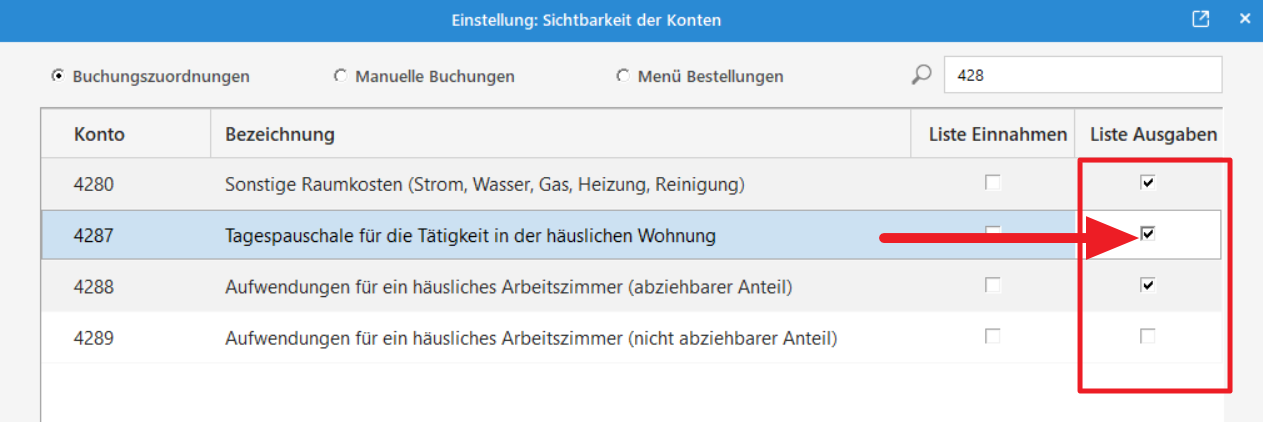Sort by the Bezeichnung column header
The width and height of the screenshot is (1263, 422).
(280, 134)
